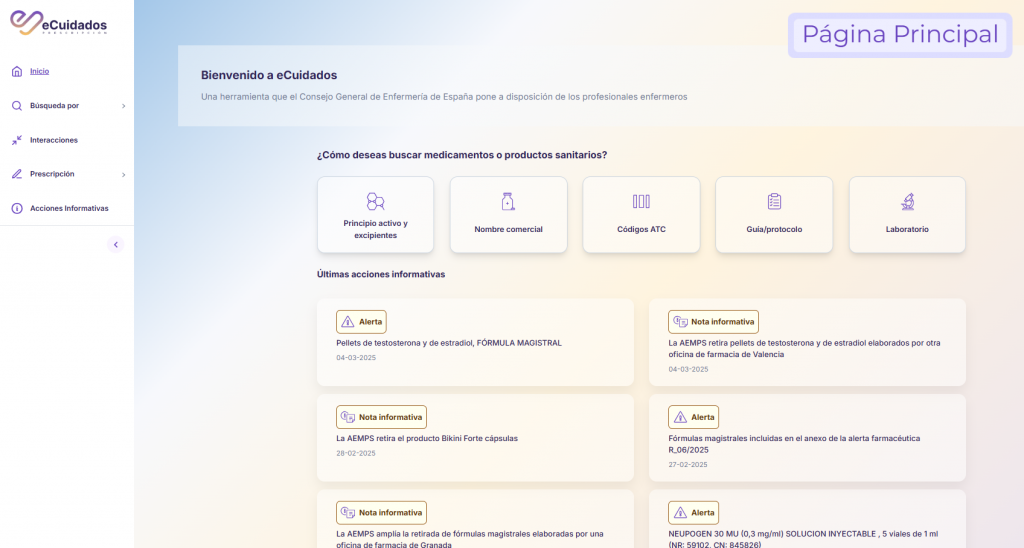Collapse the sidebar with the arrow button
1024x548 pixels.
pos(116,244)
